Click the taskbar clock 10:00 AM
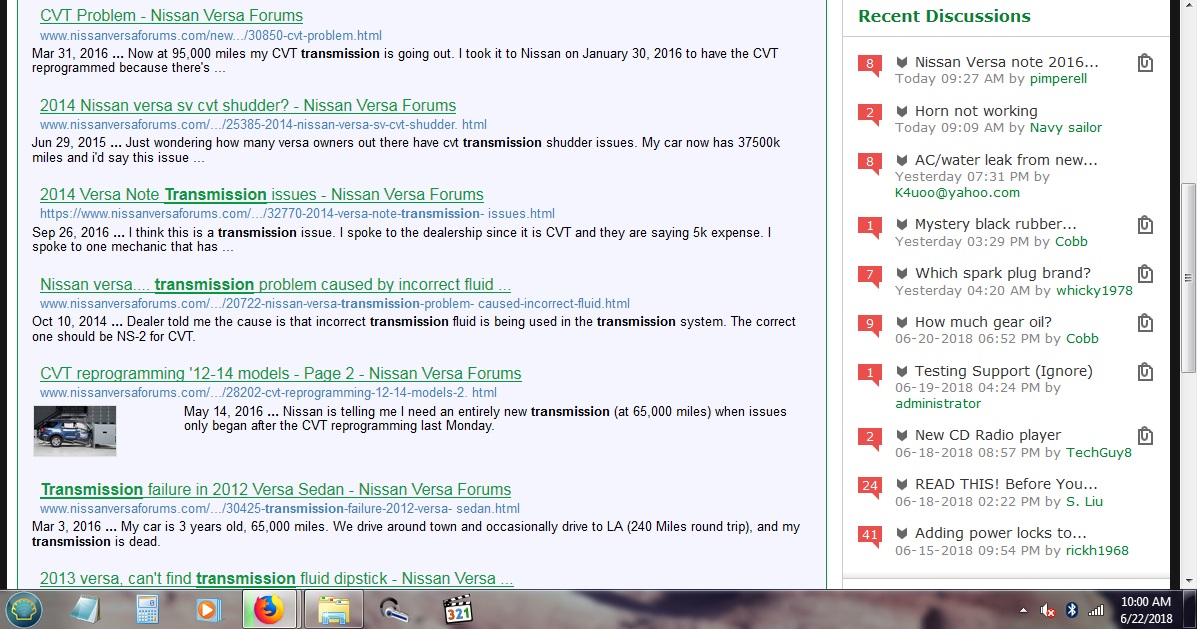 pos(1146,602)
